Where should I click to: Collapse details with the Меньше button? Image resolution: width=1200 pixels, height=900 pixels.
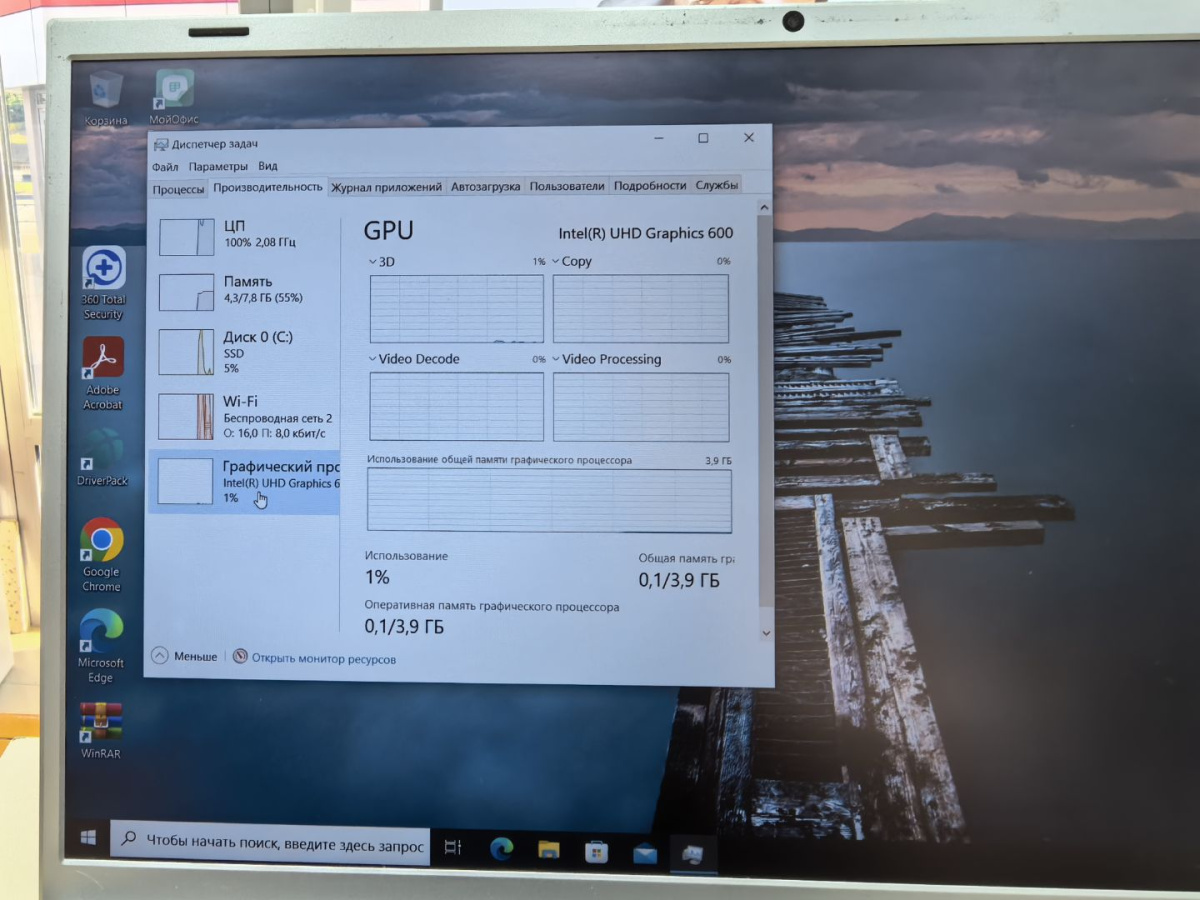coord(184,656)
